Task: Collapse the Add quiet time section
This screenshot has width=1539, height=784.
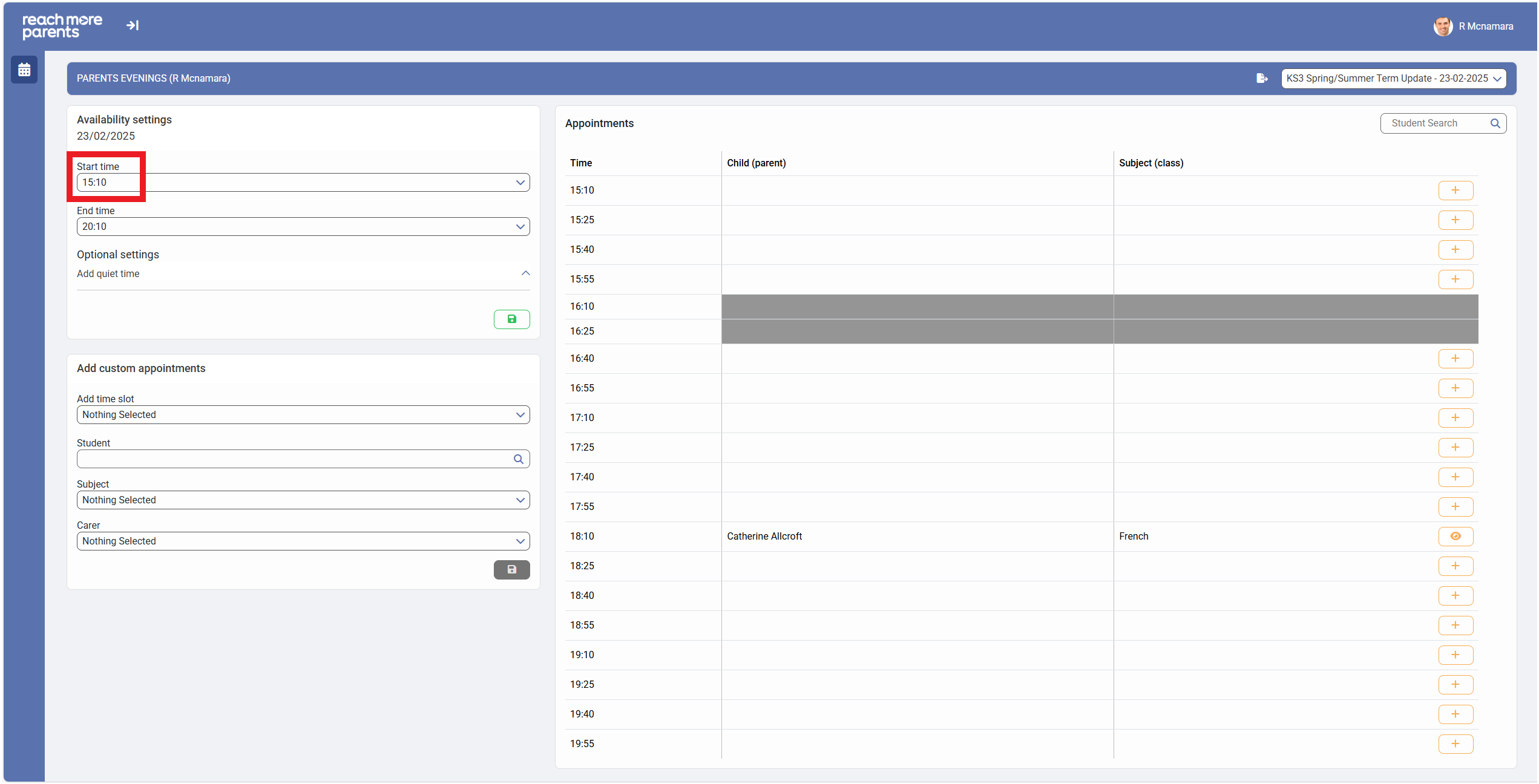Action: pos(525,273)
